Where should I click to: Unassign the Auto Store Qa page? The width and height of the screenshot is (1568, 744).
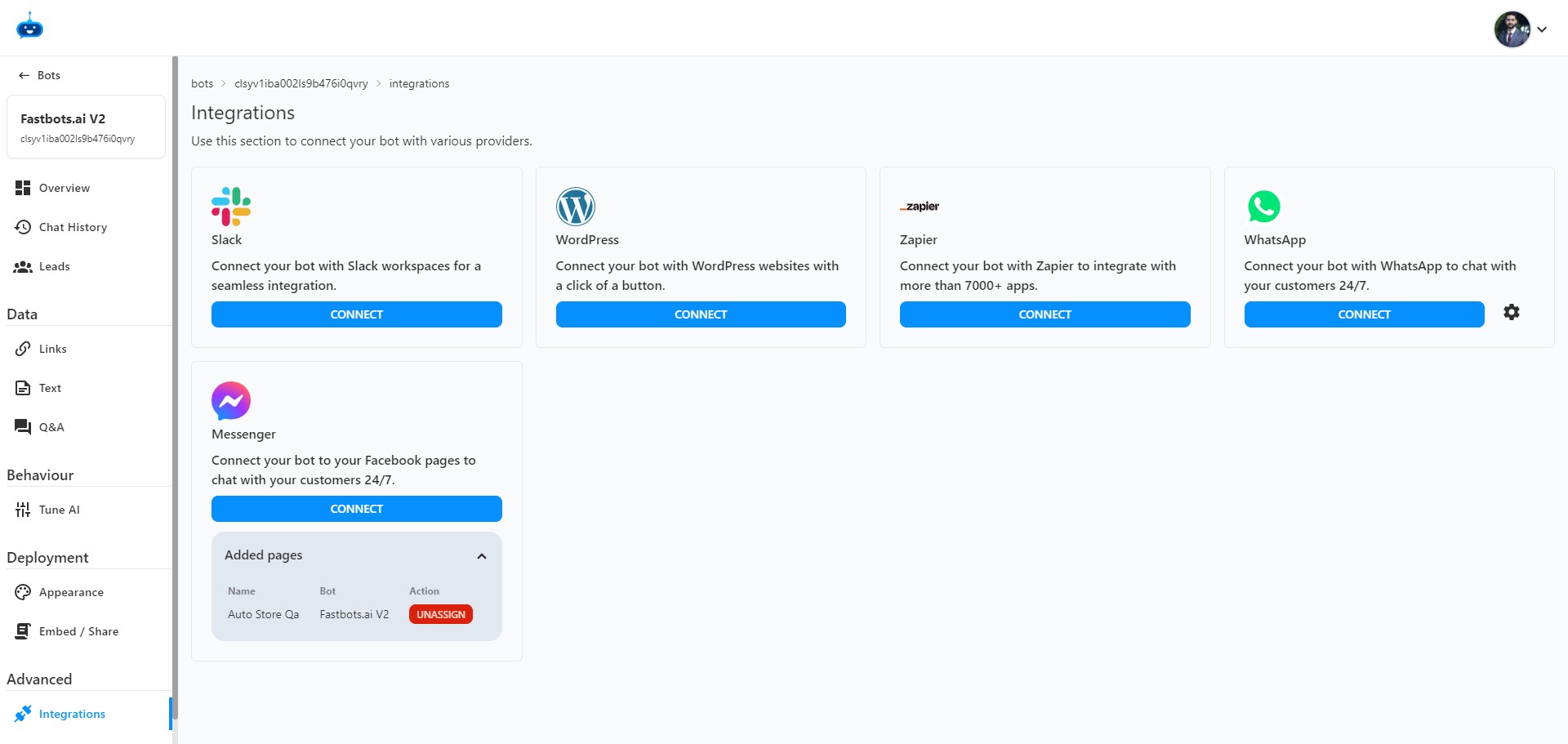pos(441,614)
